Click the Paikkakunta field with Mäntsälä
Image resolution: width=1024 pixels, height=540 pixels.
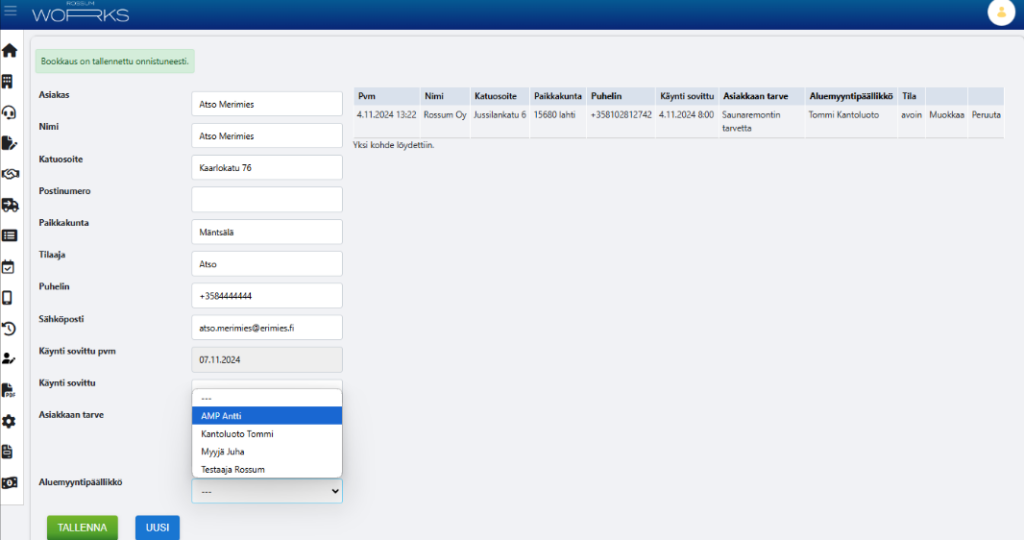[266, 232]
